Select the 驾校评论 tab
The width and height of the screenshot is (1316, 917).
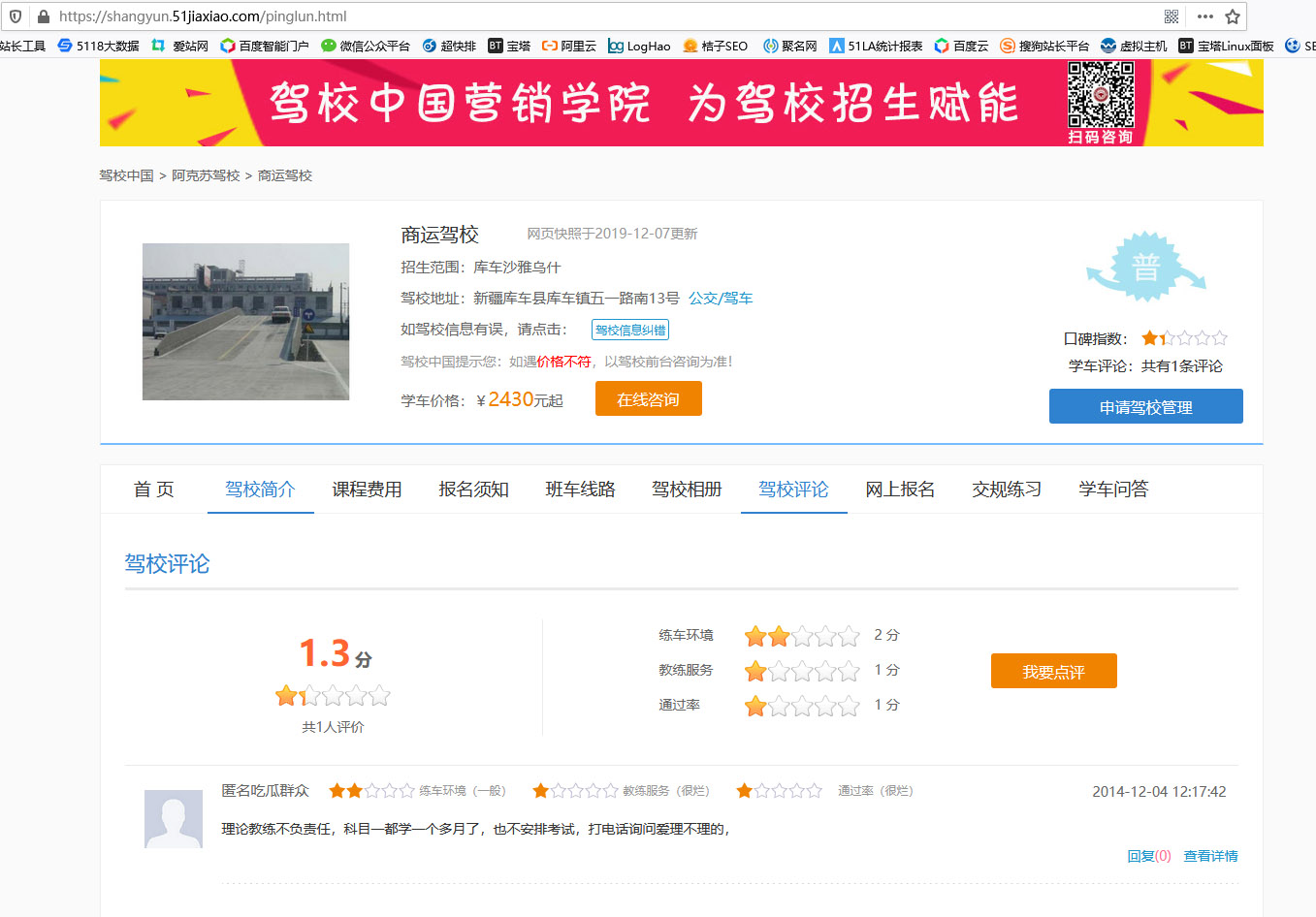click(x=793, y=490)
